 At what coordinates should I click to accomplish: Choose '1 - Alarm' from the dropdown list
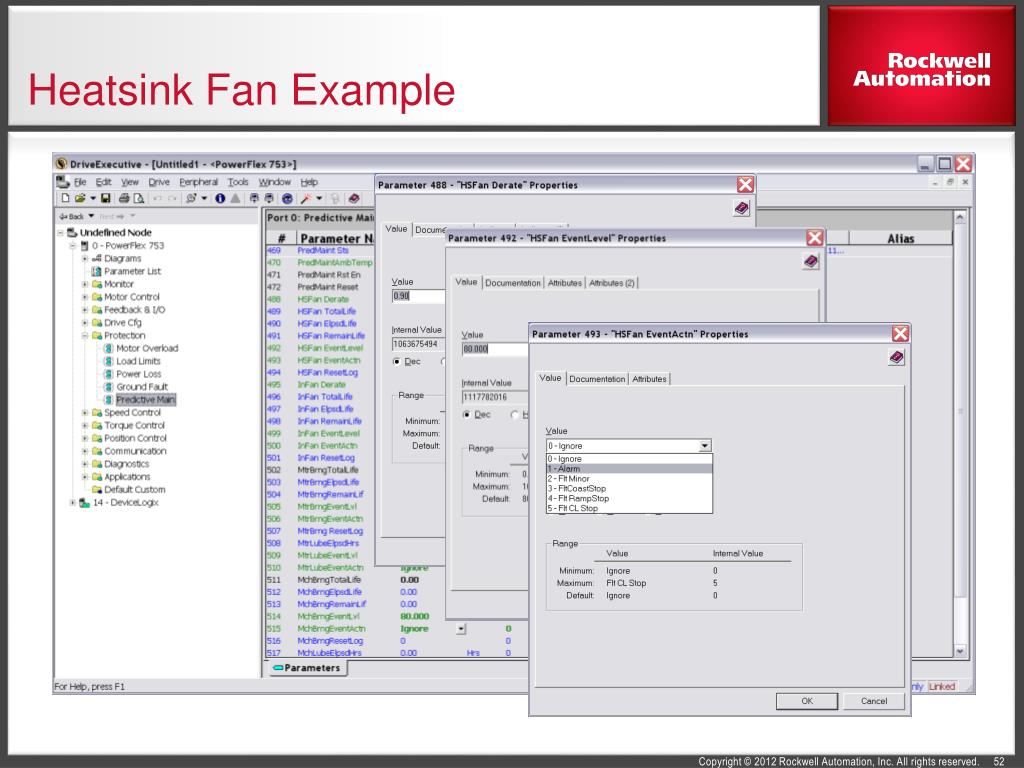click(629, 469)
